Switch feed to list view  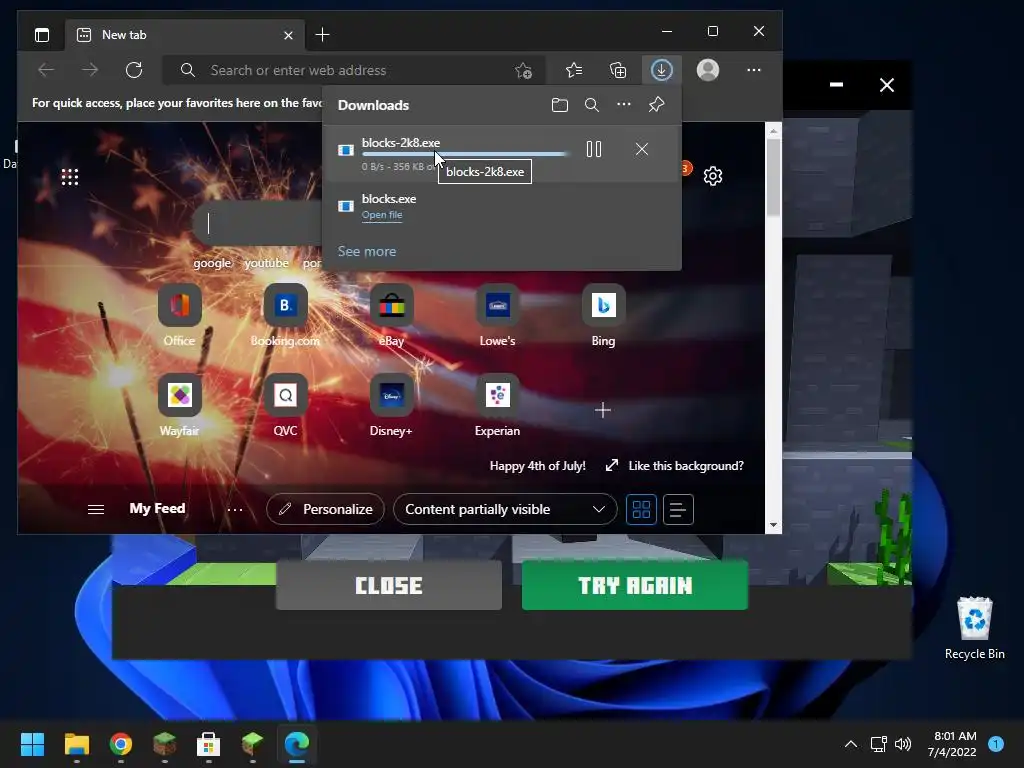tap(678, 509)
